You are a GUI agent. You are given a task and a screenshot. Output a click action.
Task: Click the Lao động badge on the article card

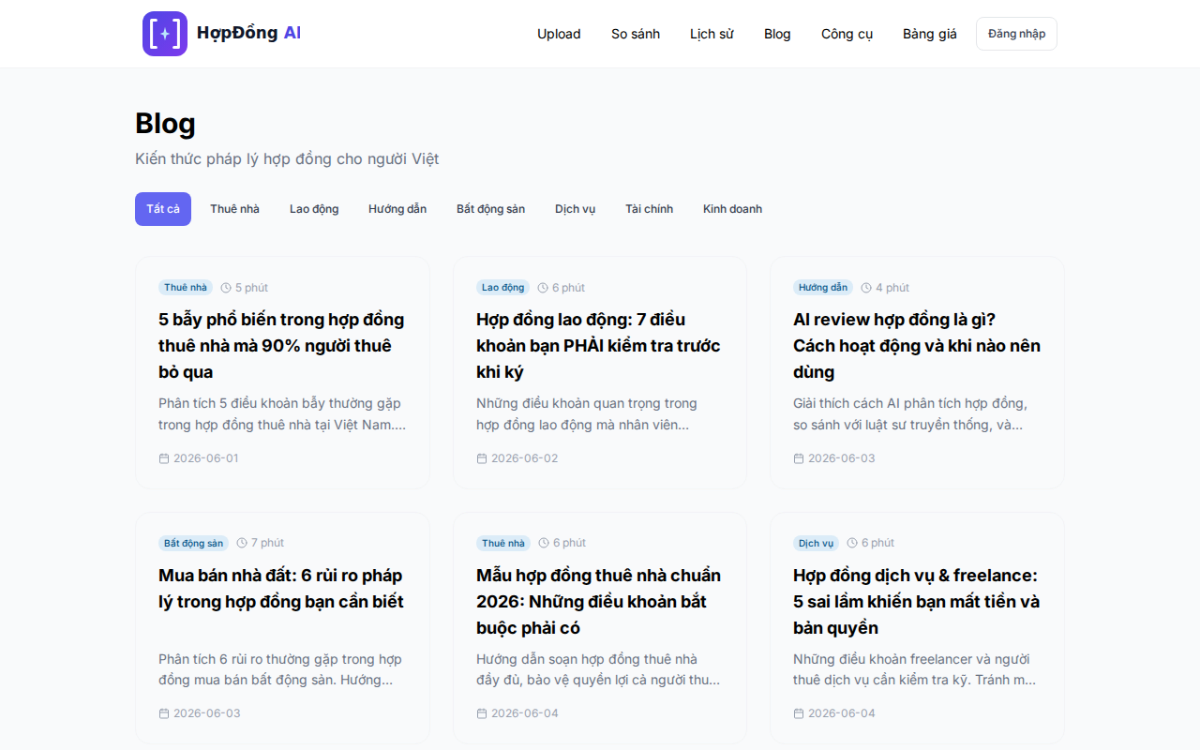tap(503, 288)
